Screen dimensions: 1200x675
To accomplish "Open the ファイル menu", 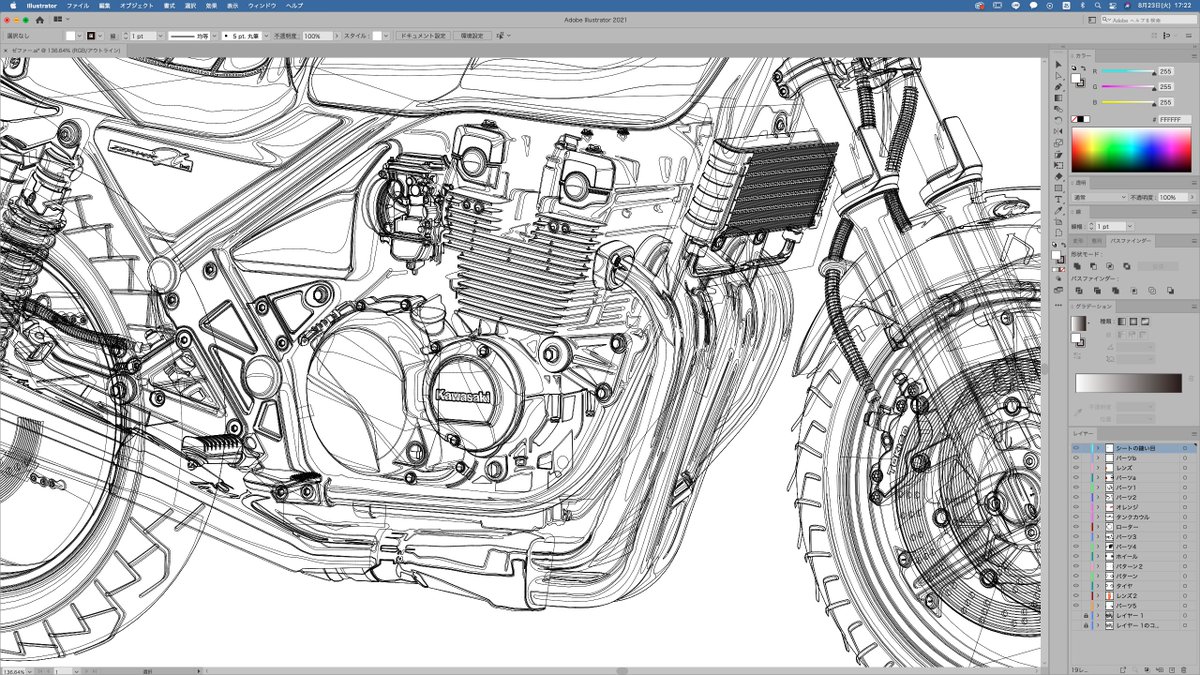I will (x=78, y=5).
